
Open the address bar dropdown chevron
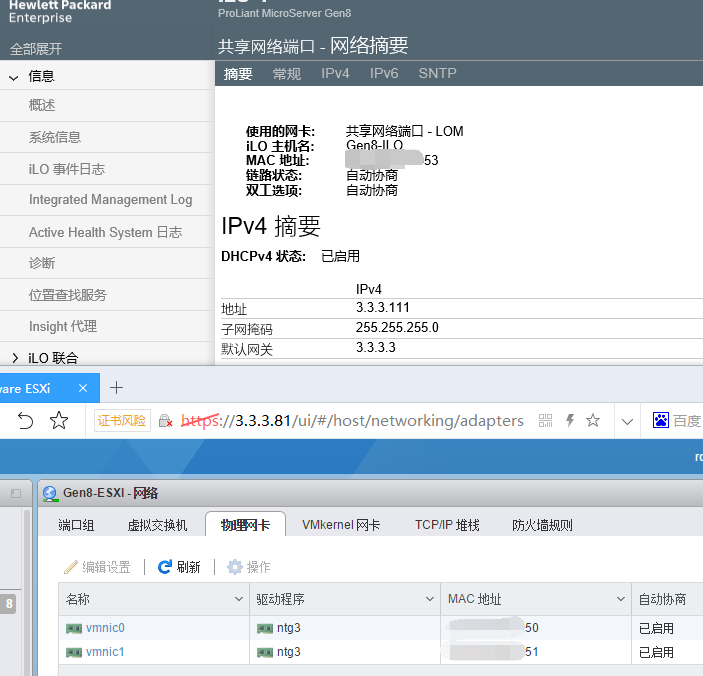click(x=627, y=421)
